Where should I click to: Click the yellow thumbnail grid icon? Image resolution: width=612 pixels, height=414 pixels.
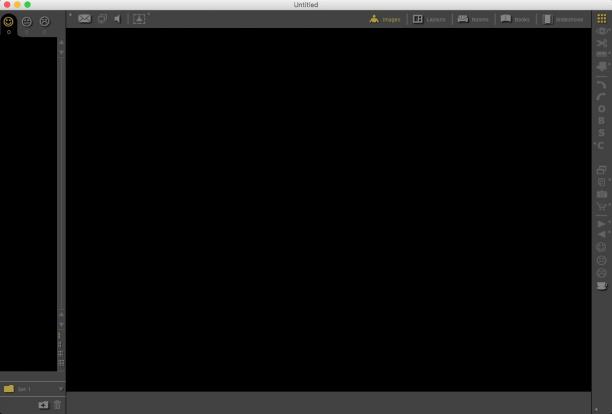pos(601,18)
